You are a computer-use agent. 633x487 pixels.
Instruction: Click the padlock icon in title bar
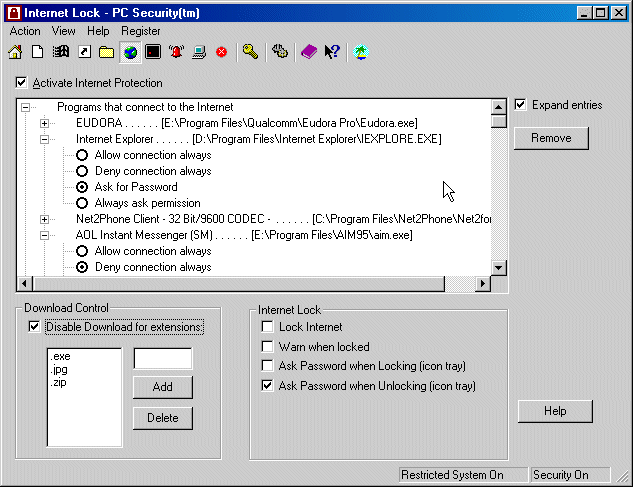point(14,13)
